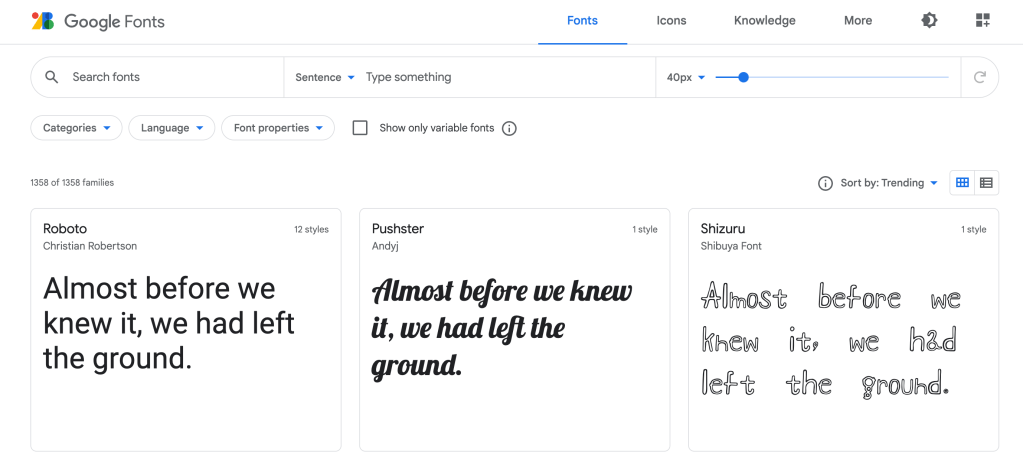Click the sort info icon
The width and height of the screenshot is (1023, 459).
[825, 183]
